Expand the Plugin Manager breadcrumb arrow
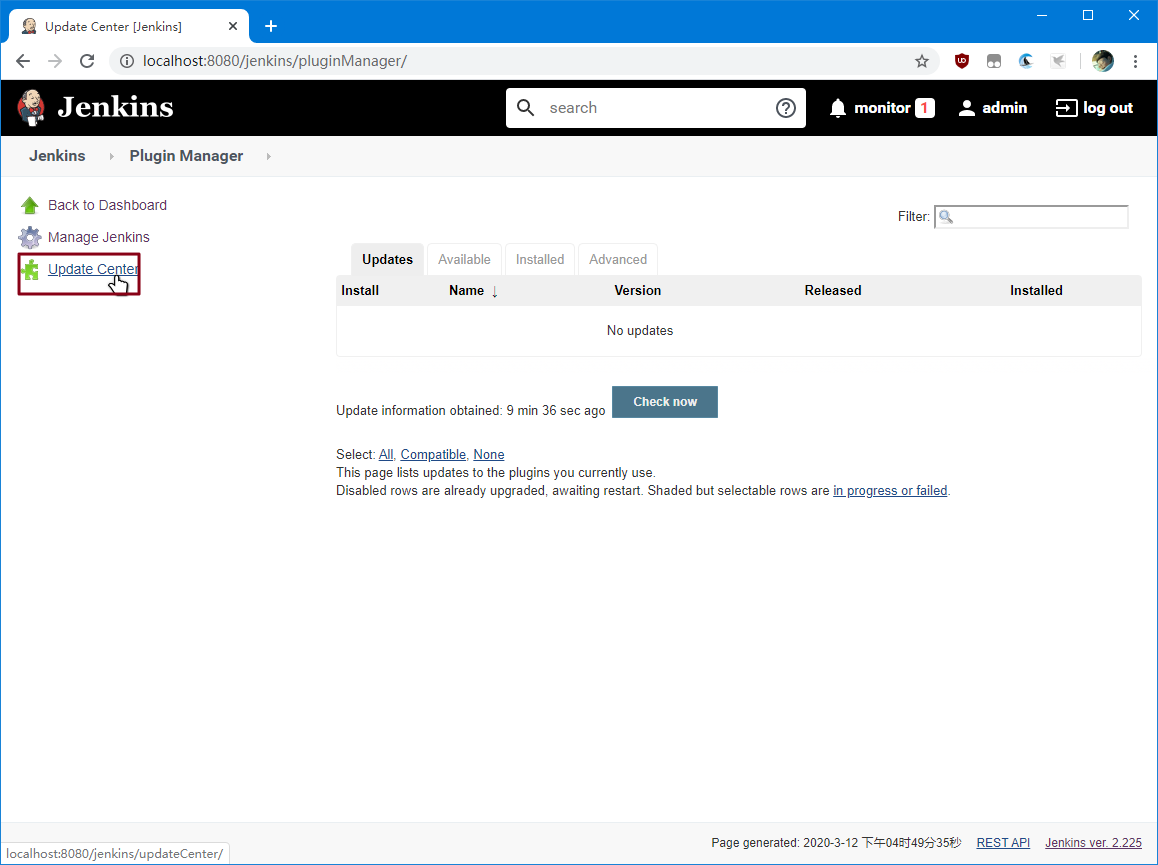1158x865 pixels. [x=268, y=156]
